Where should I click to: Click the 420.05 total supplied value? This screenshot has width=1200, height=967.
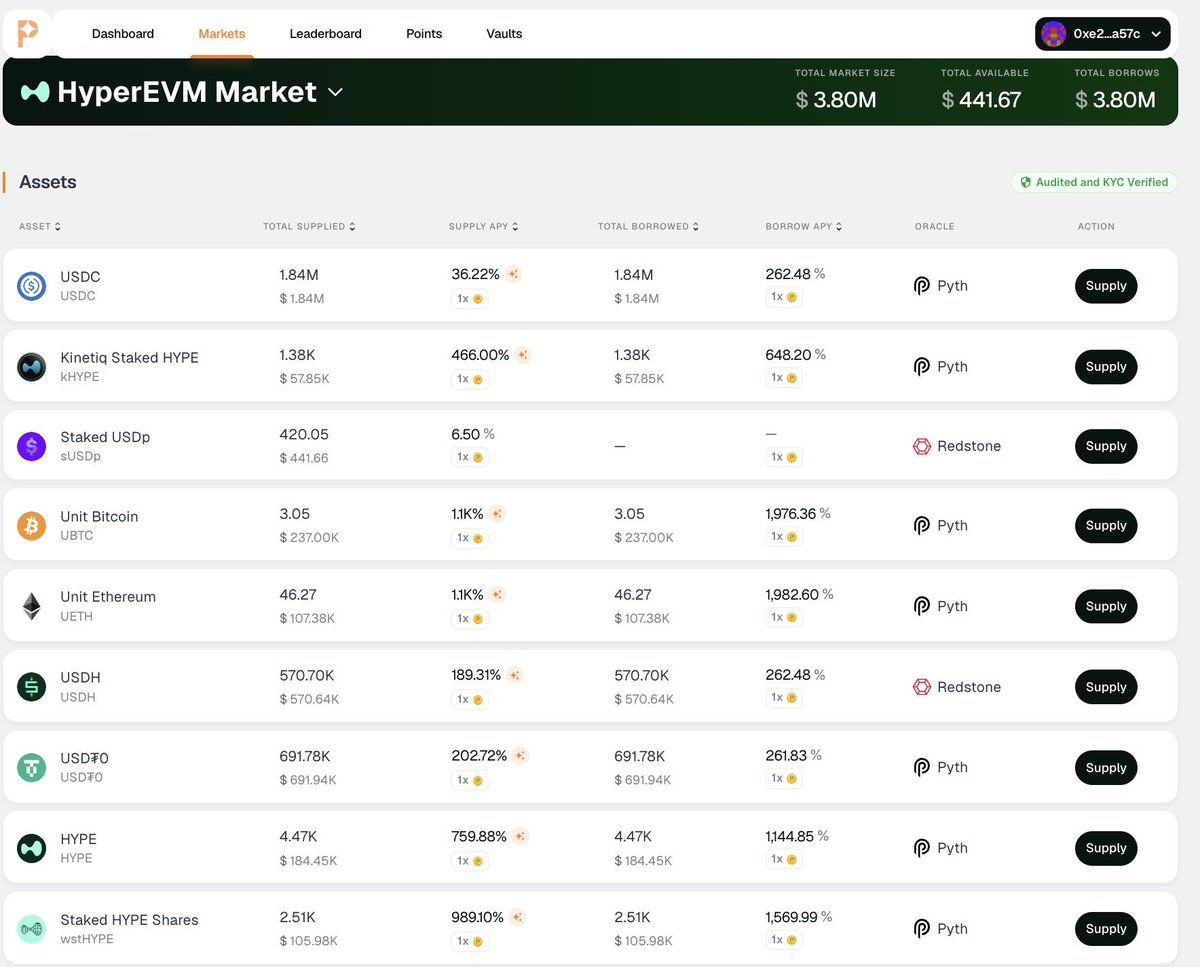[304, 434]
